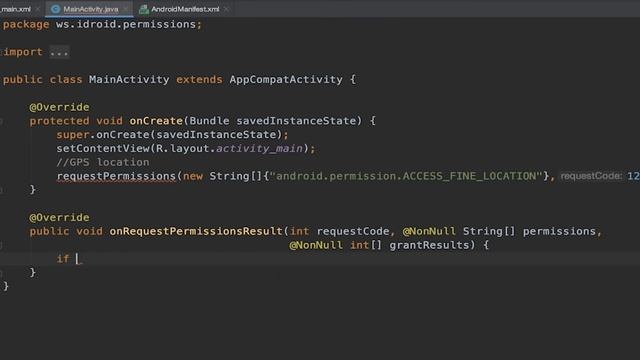
Task: Click the grantResults parameter
Action: pyautogui.click(x=429, y=245)
